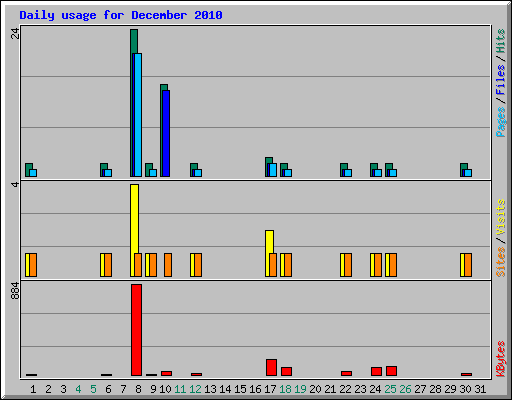Click the orange Sites bar for day 1
The height and width of the screenshot is (400, 512).
pyautogui.click(x=33, y=265)
